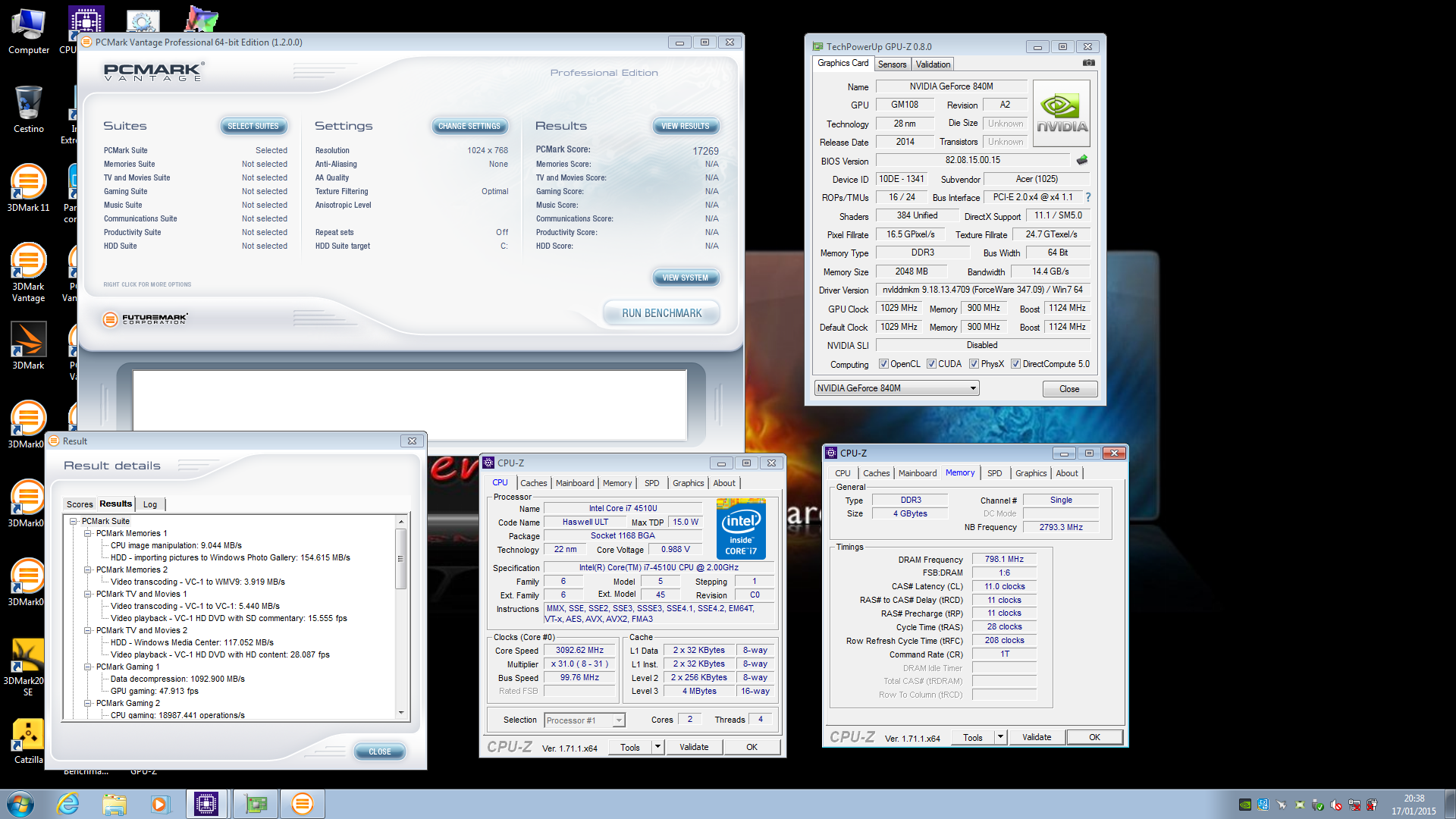Click the muted volume tray icon
The image size is (1456, 819).
[1336, 805]
